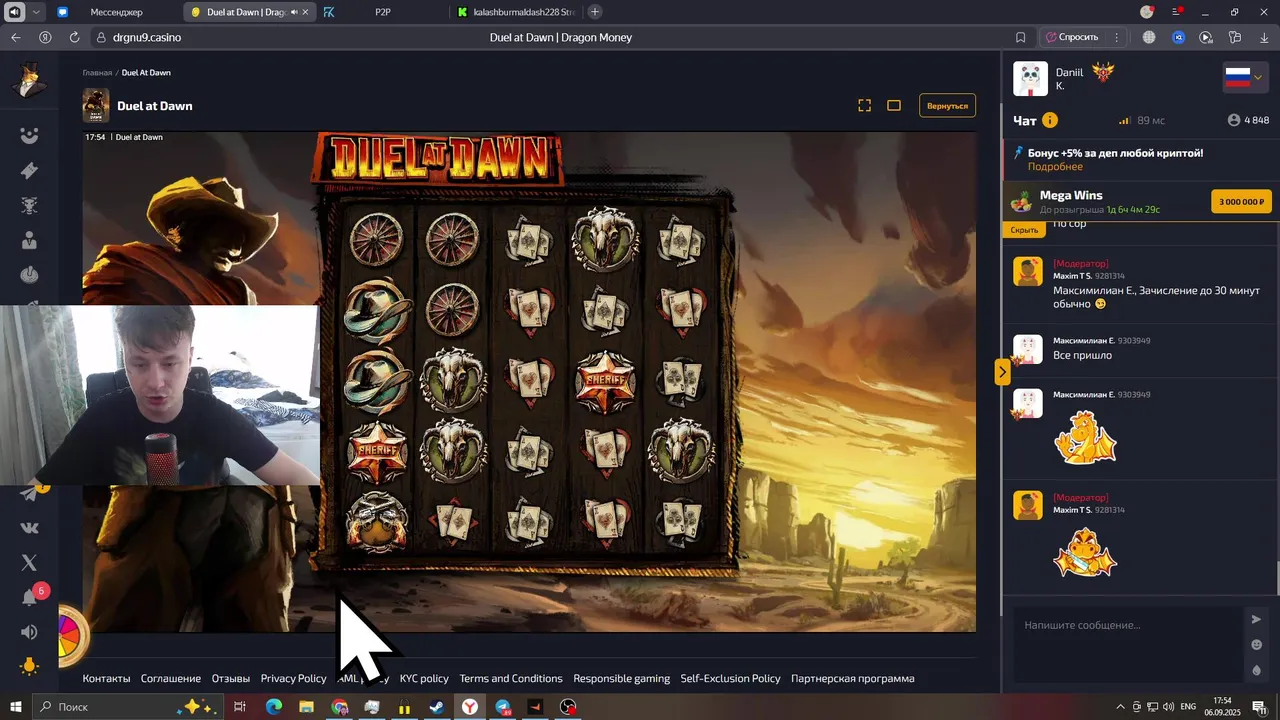Open the emoji picker in chat
The image size is (1280, 720).
[x=1257, y=645]
